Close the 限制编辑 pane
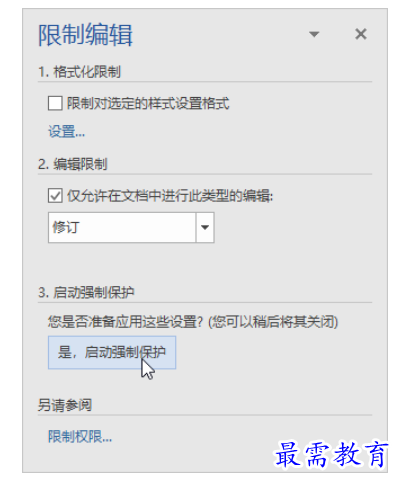Viewport: 397px width, 486px height. (361, 34)
